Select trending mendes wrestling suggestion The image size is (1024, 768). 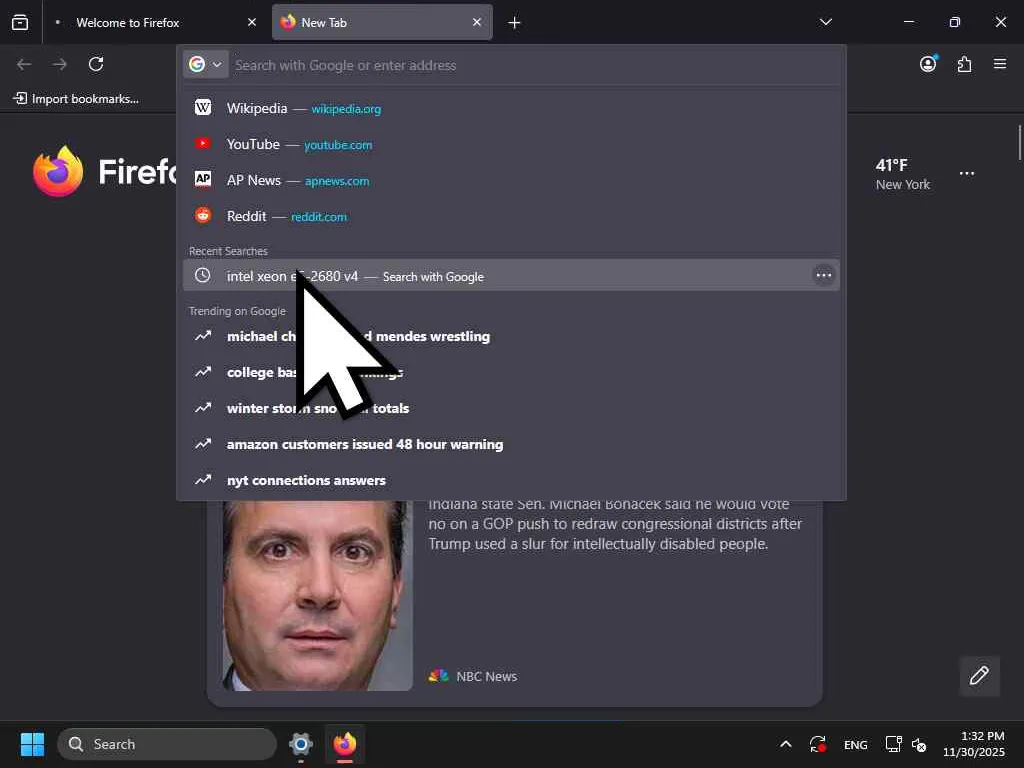(x=511, y=336)
